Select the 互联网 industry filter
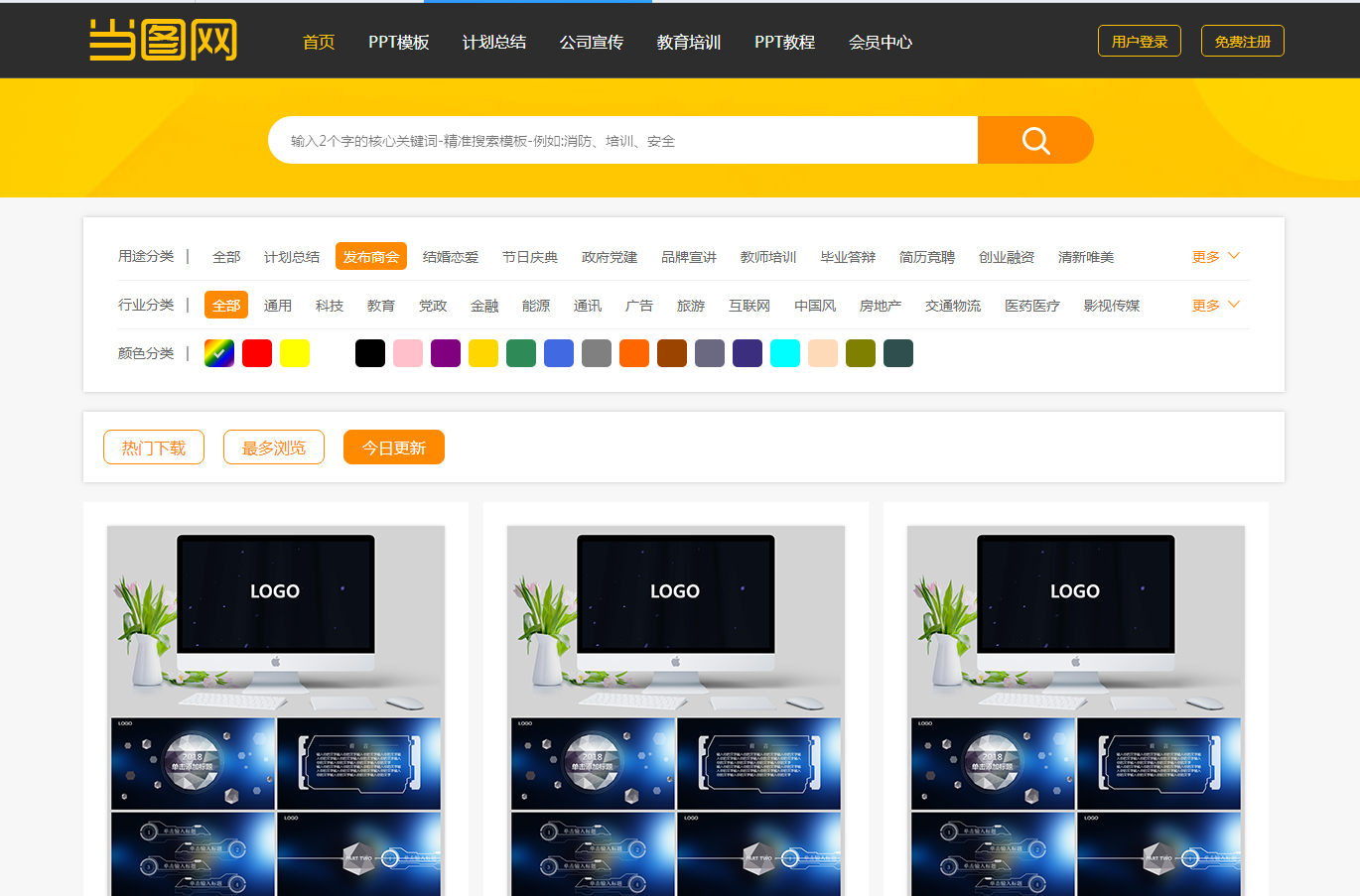 (749, 306)
